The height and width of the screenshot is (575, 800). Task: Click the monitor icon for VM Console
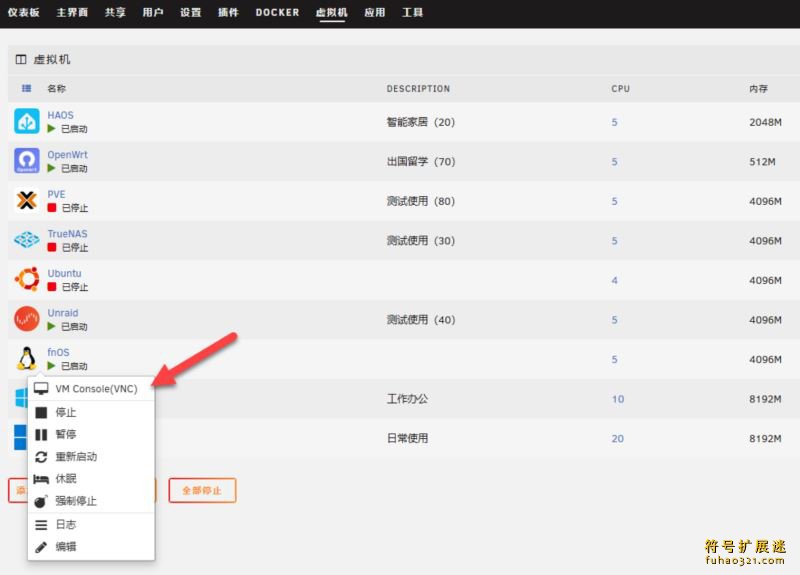41,389
